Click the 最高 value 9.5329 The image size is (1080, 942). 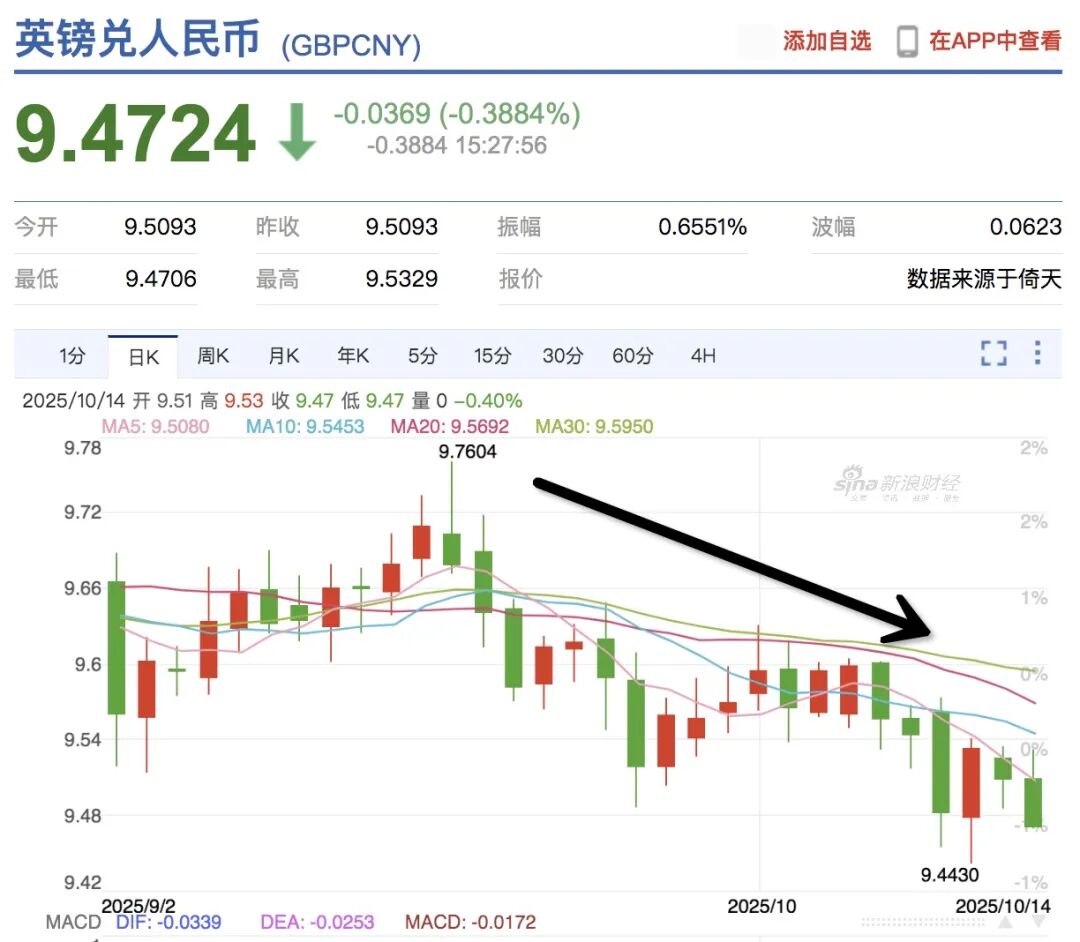tap(402, 279)
